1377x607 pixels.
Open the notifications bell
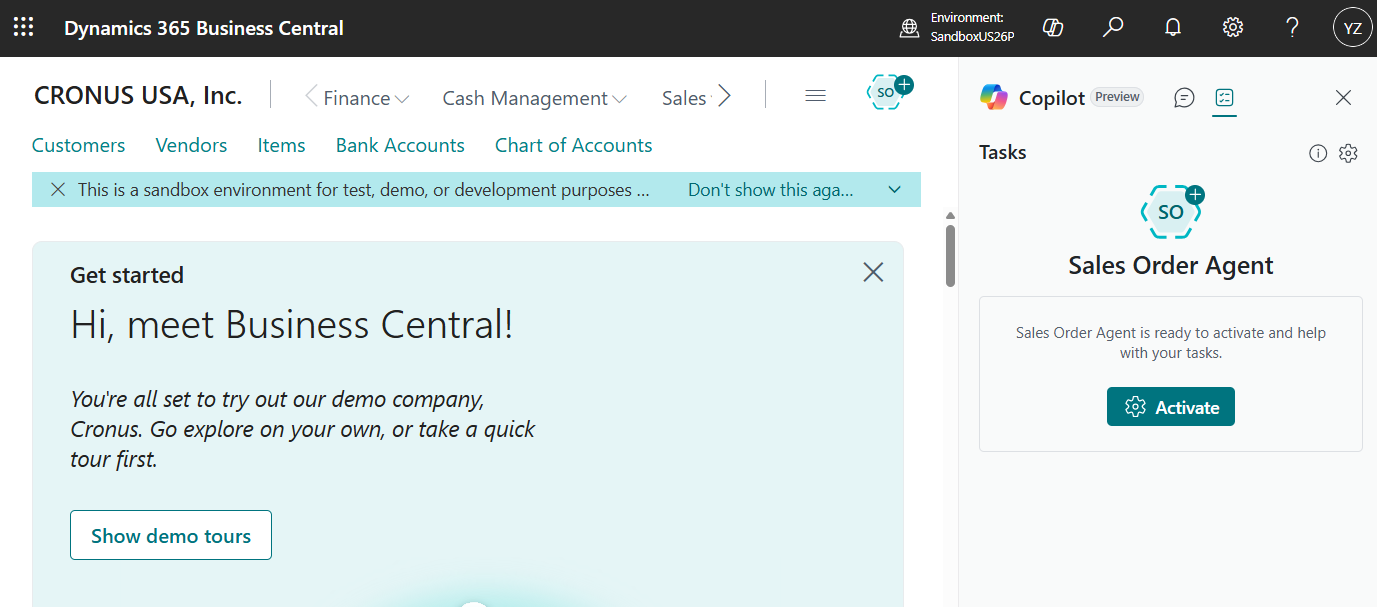click(x=1172, y=27)
